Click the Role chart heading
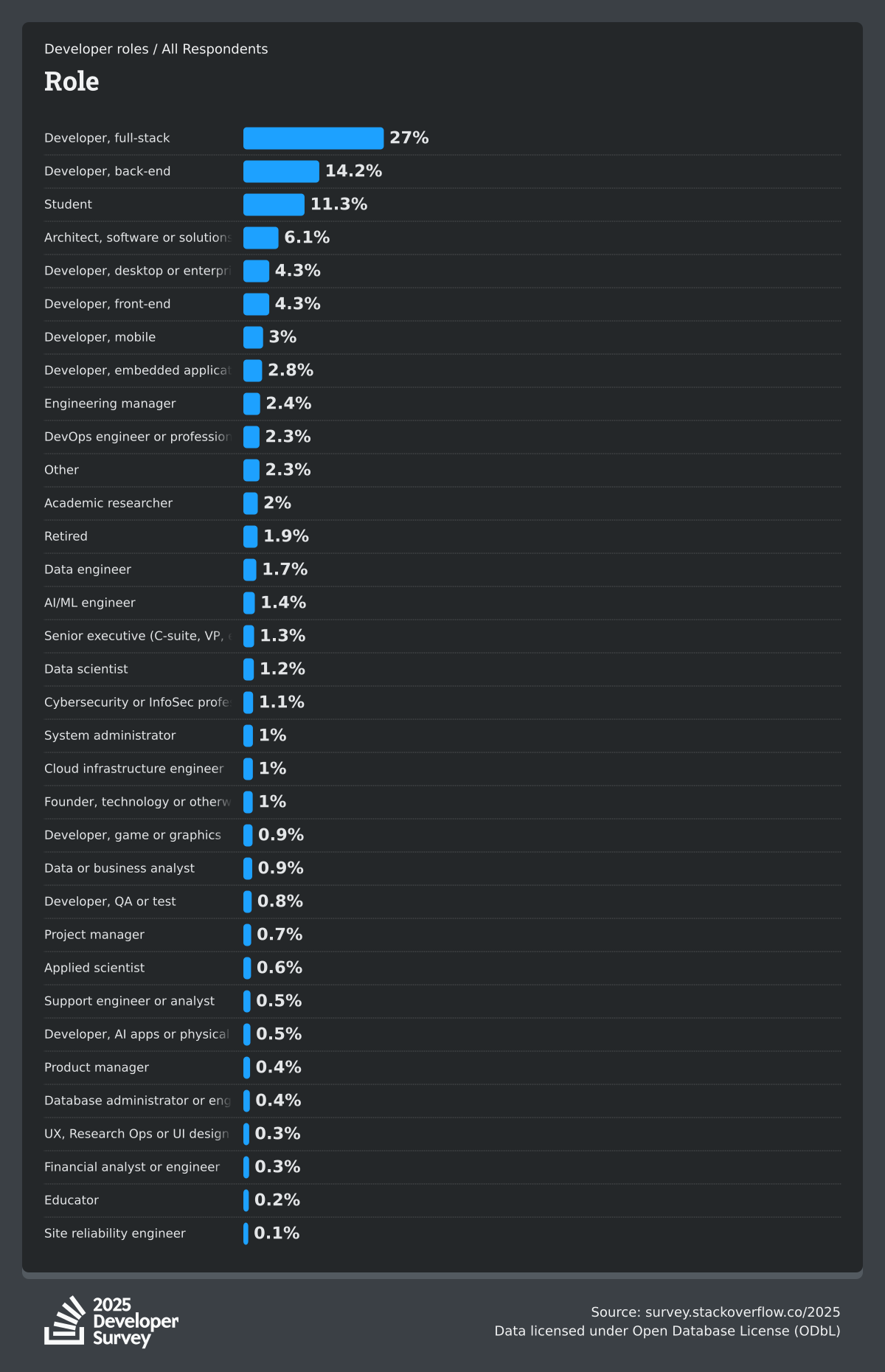The height and width of the screenshot is (1372, 885). [72, 82]
